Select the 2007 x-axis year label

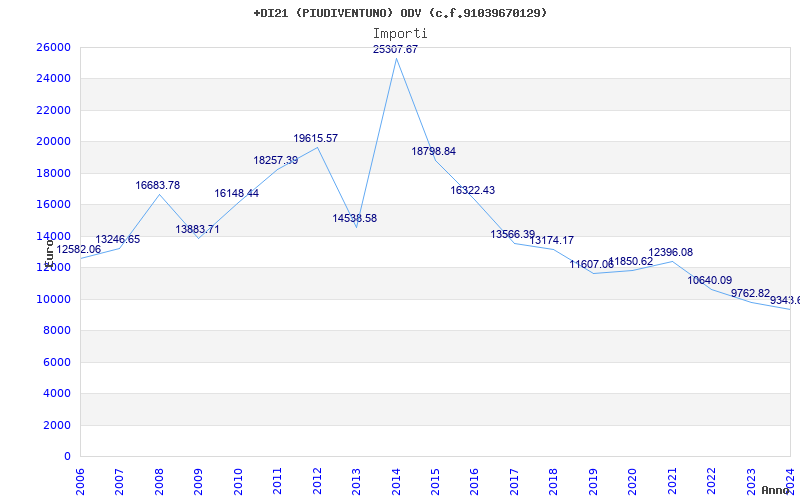click(119, 482)
